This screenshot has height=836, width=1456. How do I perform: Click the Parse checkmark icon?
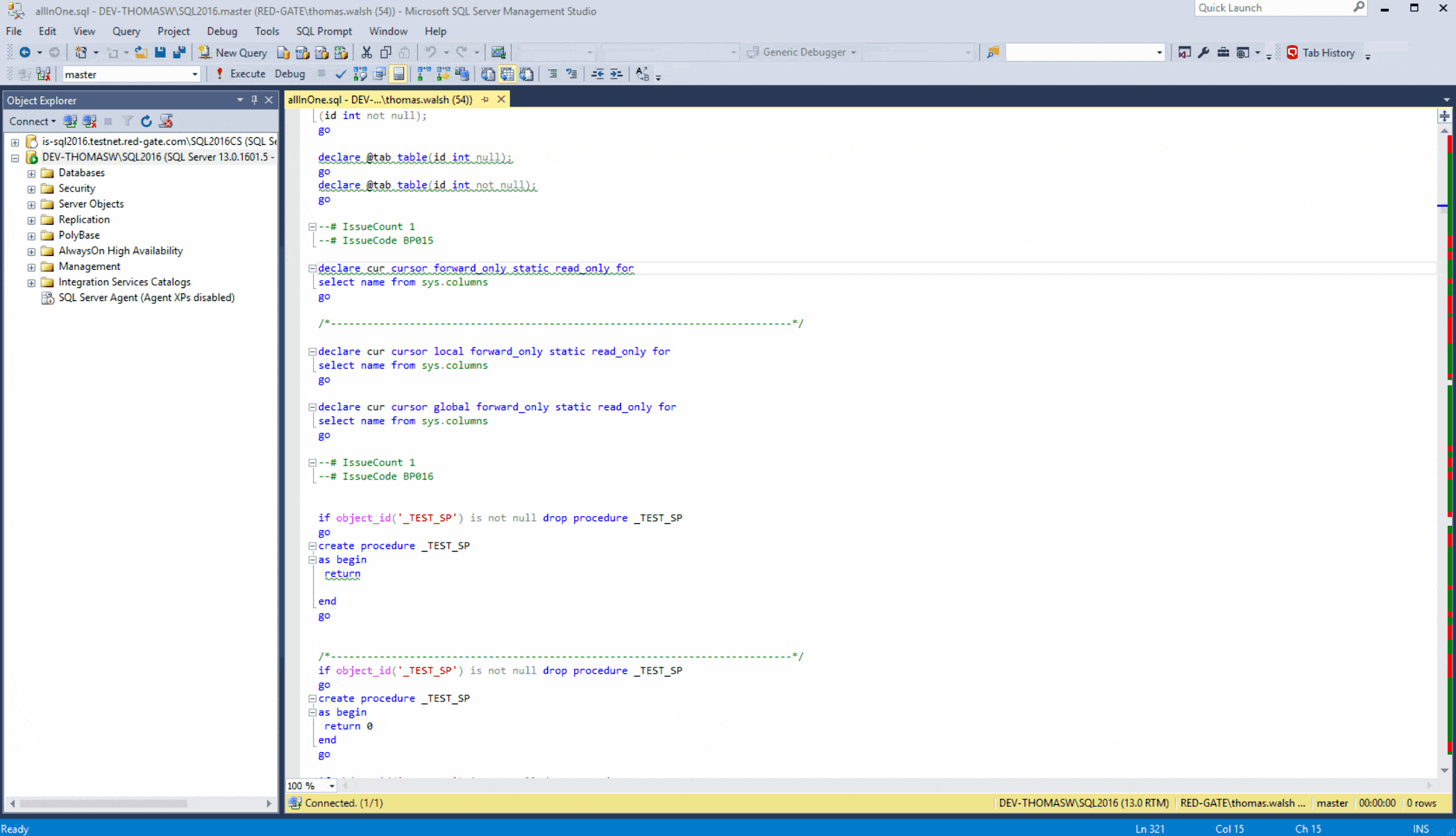[341, 74]
